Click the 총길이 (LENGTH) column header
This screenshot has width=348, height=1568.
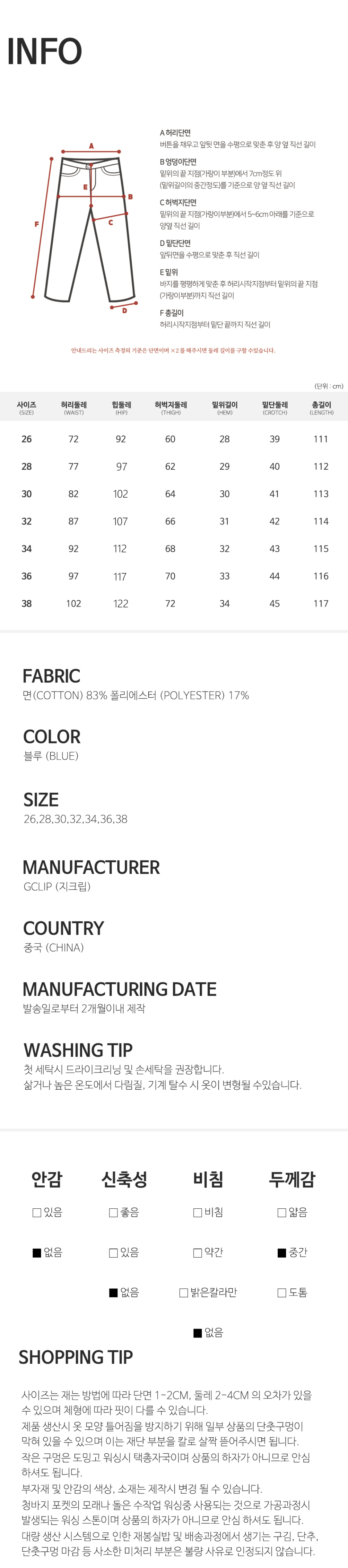[x=321, y=408]
